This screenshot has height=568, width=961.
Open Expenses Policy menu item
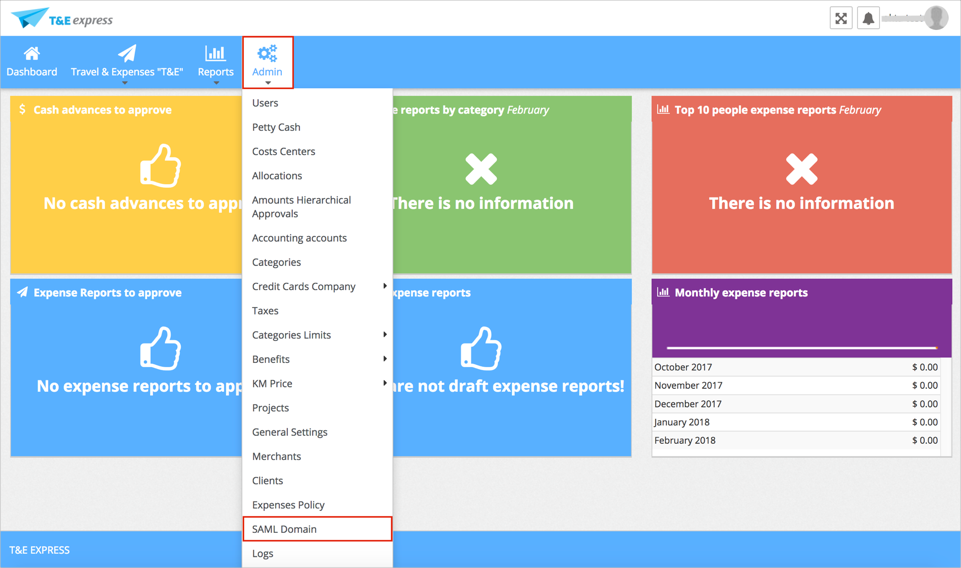[x=288, y=505]
